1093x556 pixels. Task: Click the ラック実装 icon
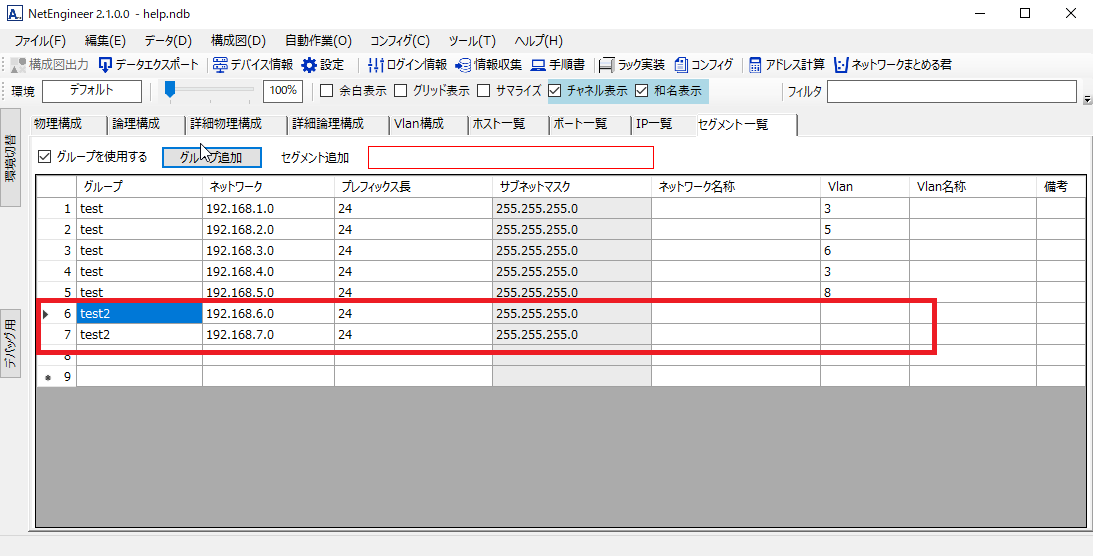pyautogui.click(x=606, y=65)
